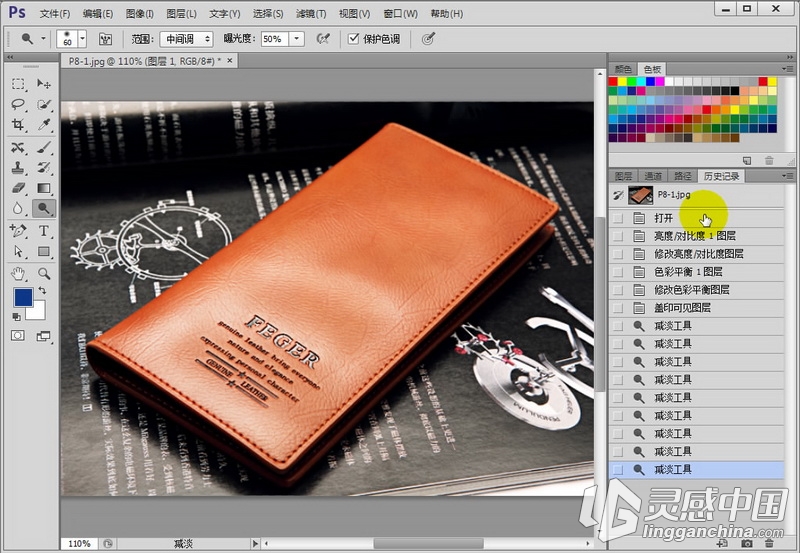Select the Eyedropper tool
Image resolution: width=800 pixels, height=553 pixels.
[x=44, y=124]
